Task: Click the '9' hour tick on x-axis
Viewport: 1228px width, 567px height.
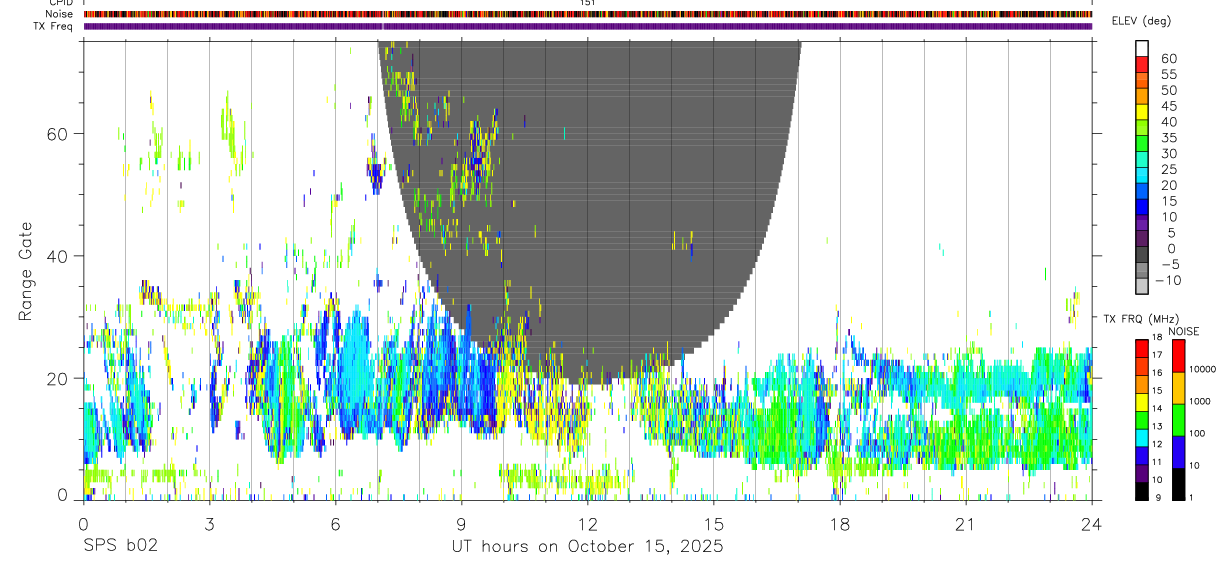Action: click(461, 524)
